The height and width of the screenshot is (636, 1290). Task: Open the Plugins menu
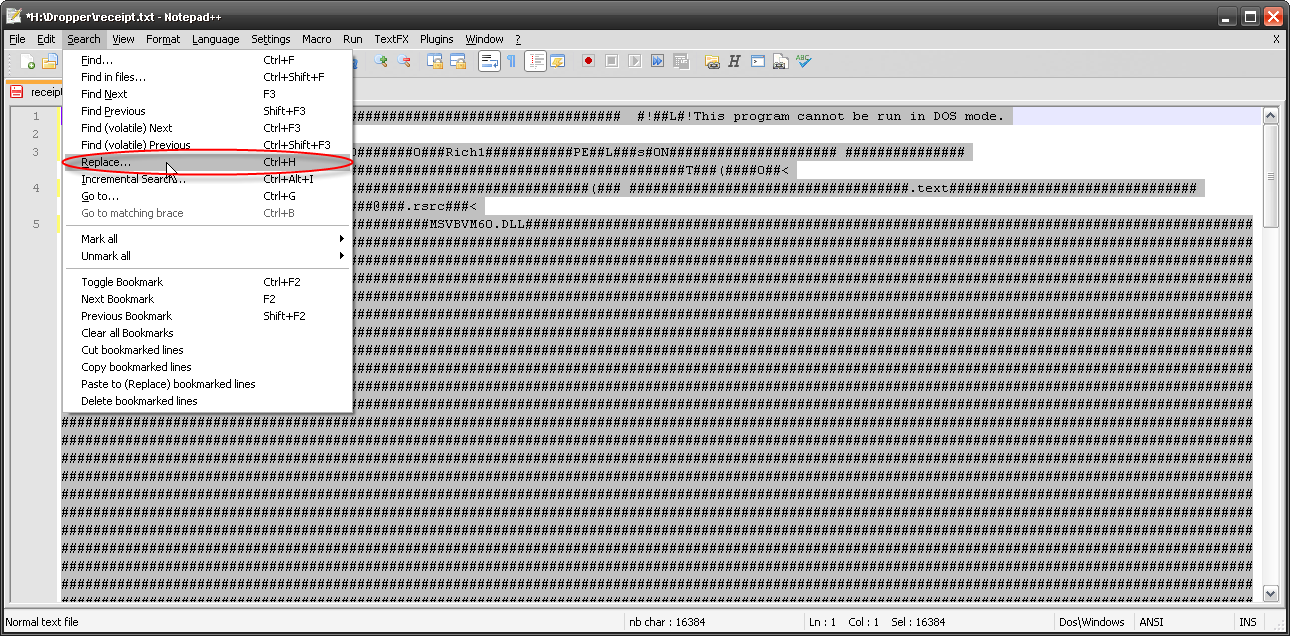tap(436, 39)
